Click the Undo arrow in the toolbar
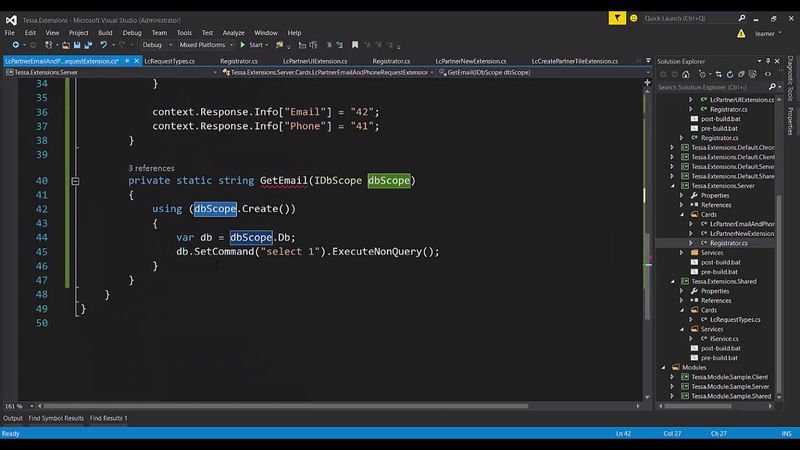 [x=103, y=45]
